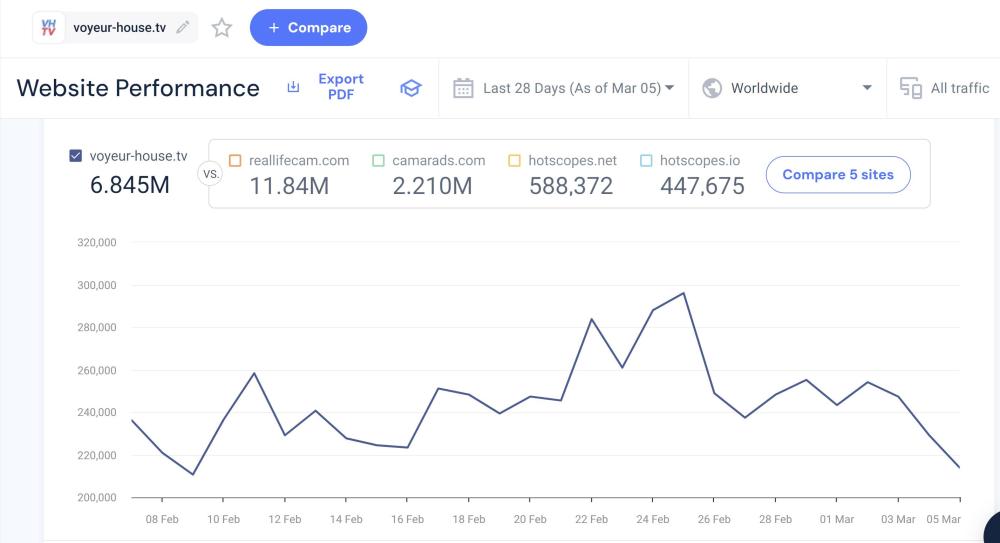1000x543 pixels.
Task: Select the hotscopes.io comparison checkbox
Action: (645, 160)
